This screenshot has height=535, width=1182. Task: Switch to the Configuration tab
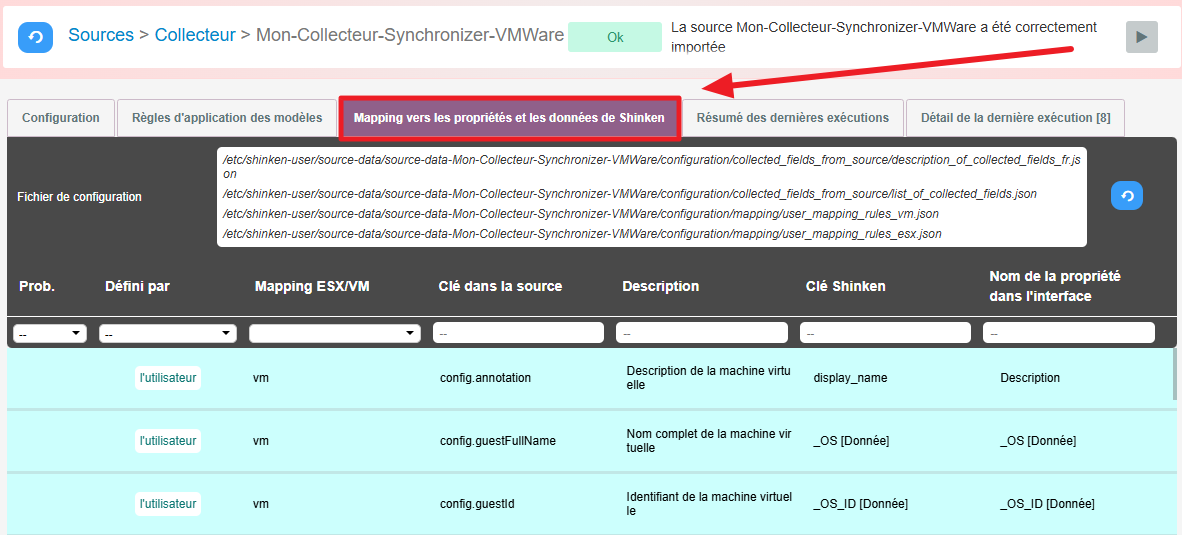61,118
